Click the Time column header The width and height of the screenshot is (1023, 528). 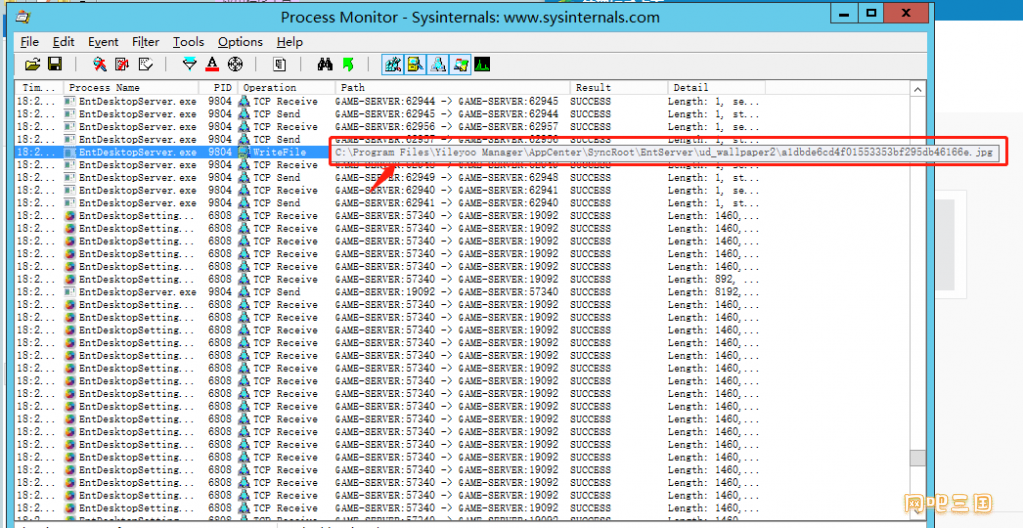[39, 87]
